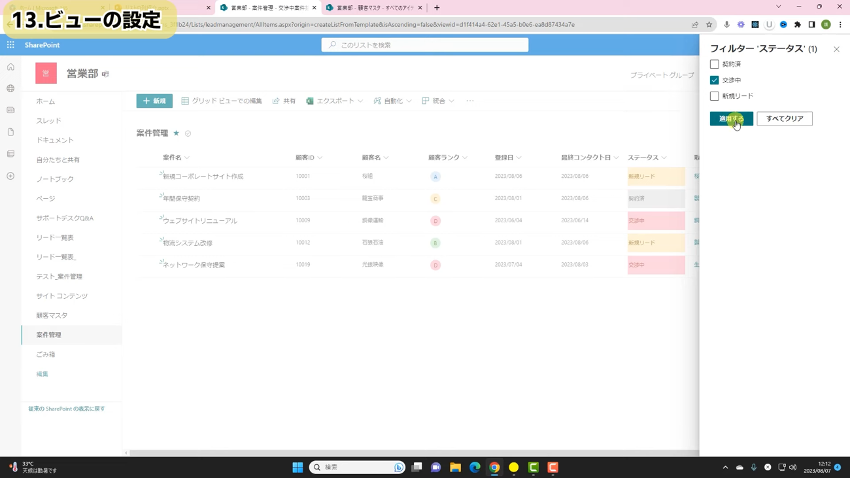Click the すべてクリア button
This screenshot has height=478, width=850.
(x=784, y=119)
